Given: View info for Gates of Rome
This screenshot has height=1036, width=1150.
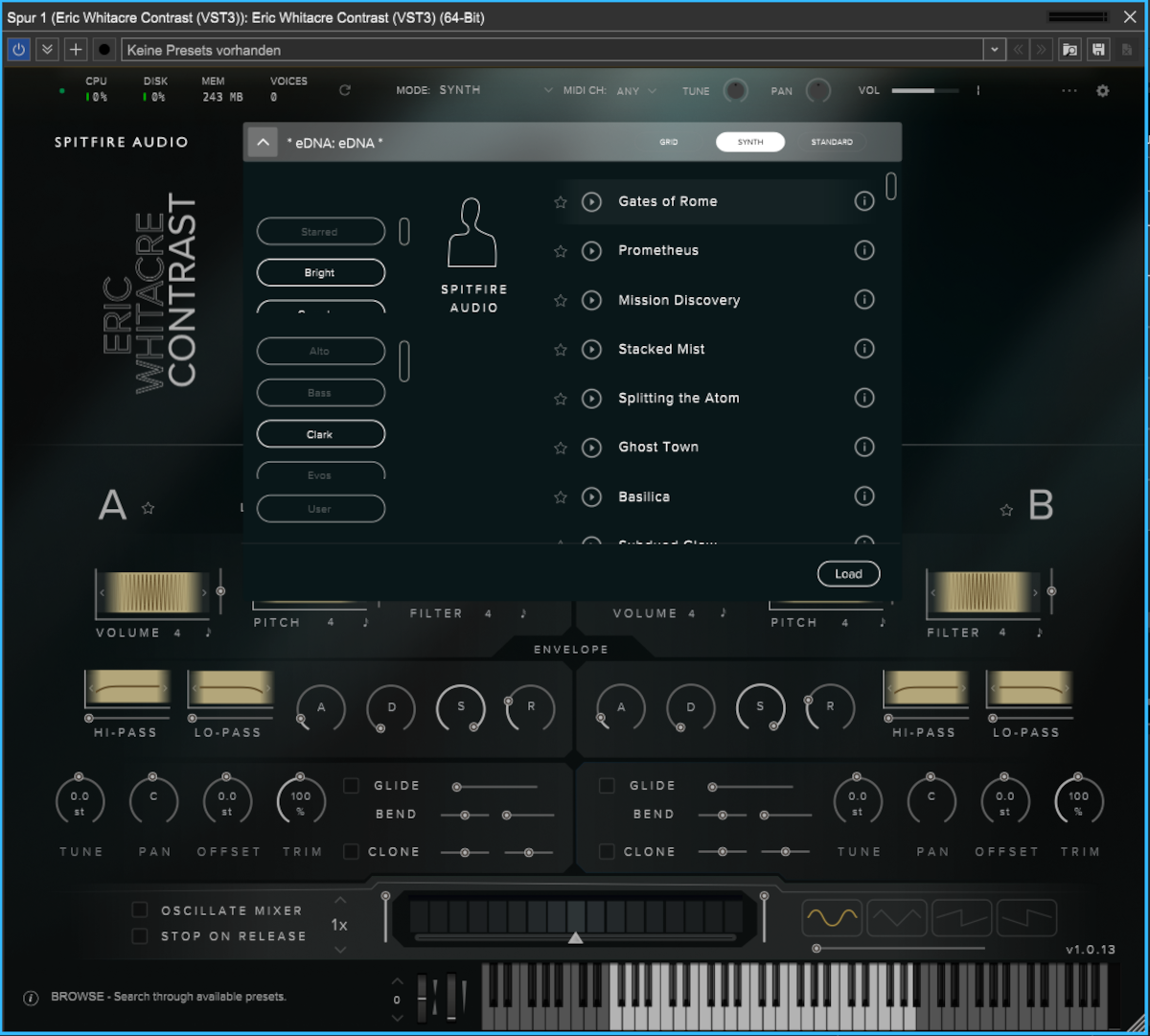Looking at the screenshot, I should tap(864, 201).
